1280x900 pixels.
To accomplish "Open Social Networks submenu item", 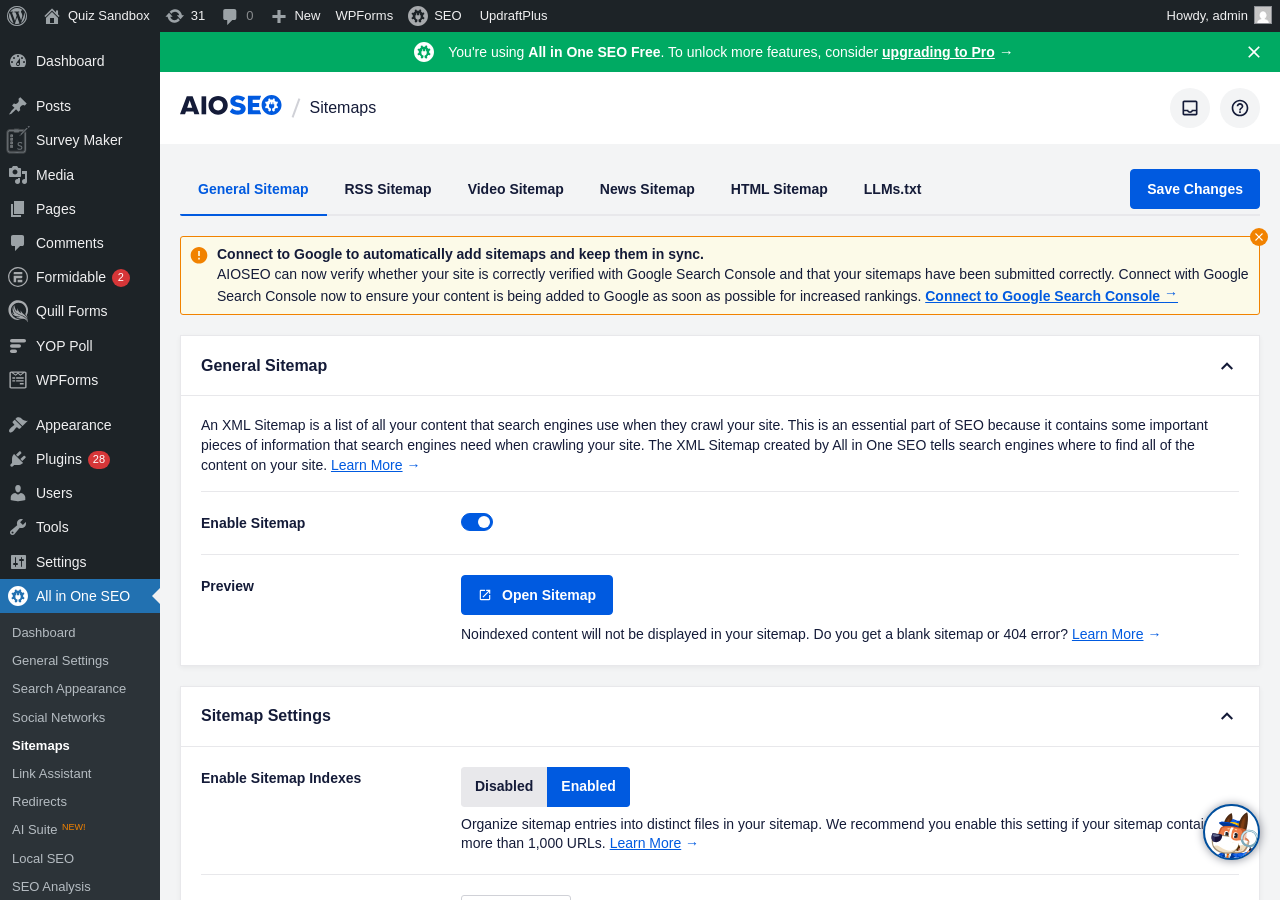I will click(58, 717).
